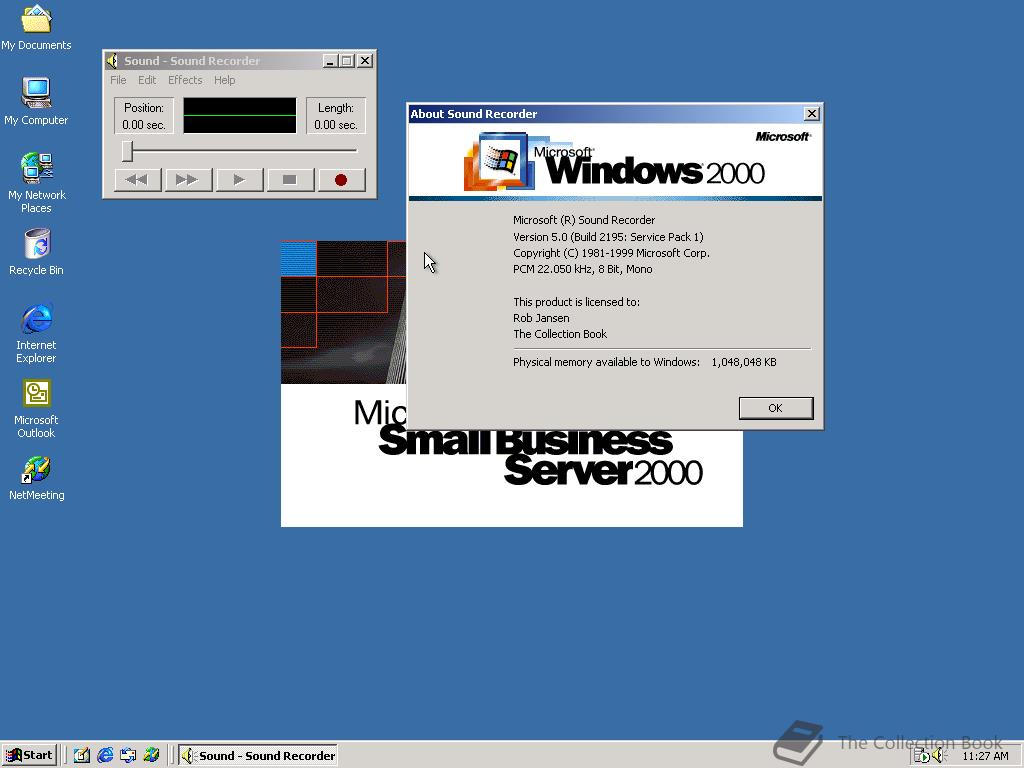
Task: Click OK in About Sound Recorder
Action: click(775, 408)
